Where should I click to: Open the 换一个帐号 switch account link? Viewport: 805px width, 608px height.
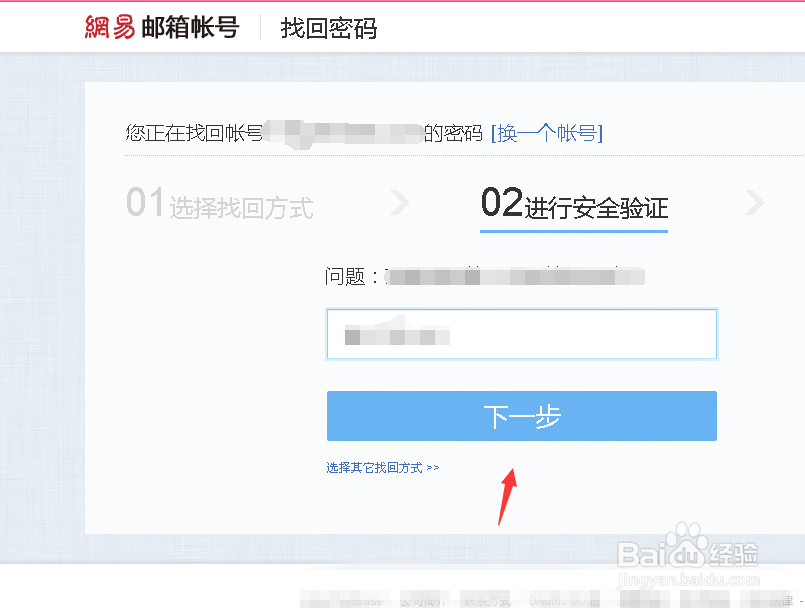coord(547,134)
